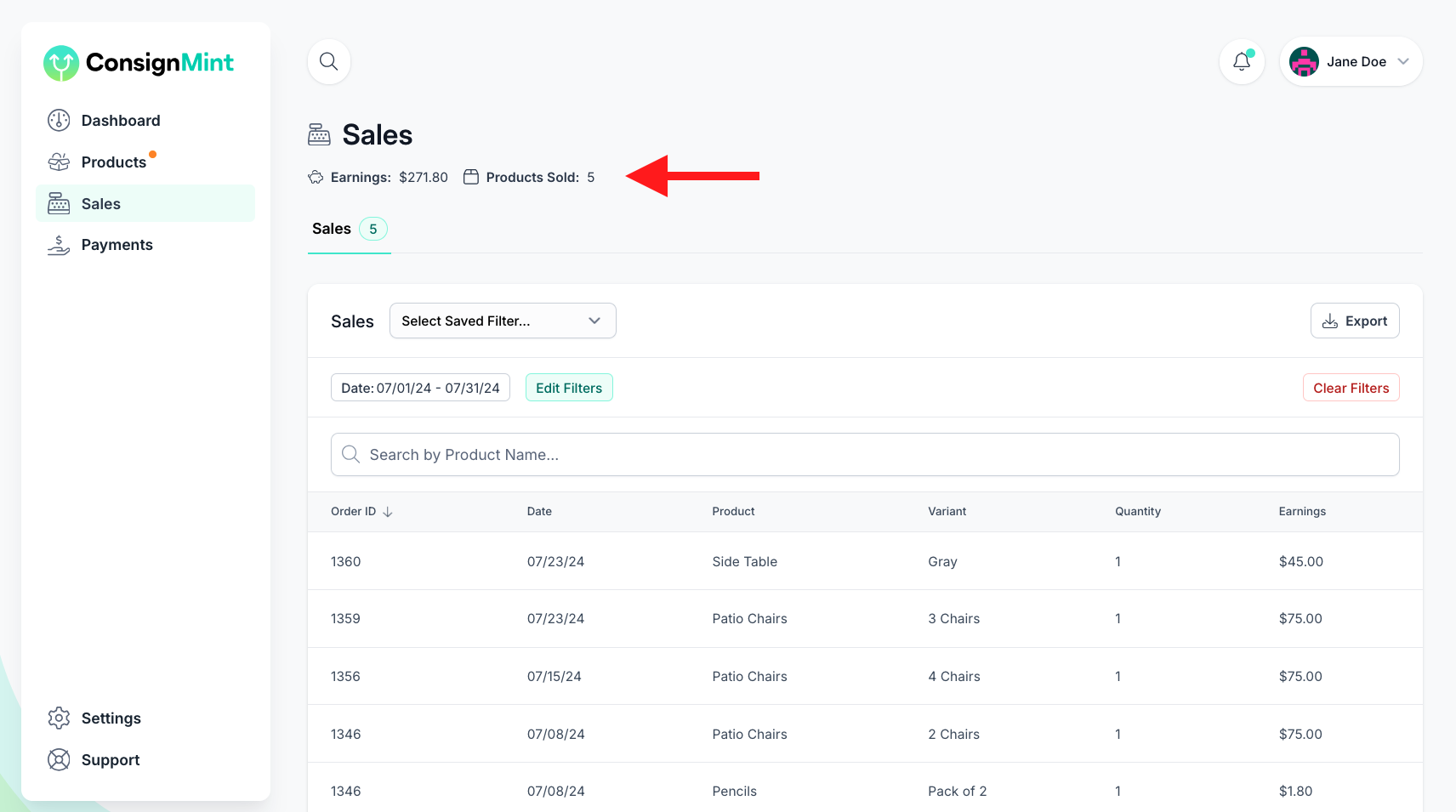
Task: Click the 2 Chairs variant cell
Action: coord(954,734)
